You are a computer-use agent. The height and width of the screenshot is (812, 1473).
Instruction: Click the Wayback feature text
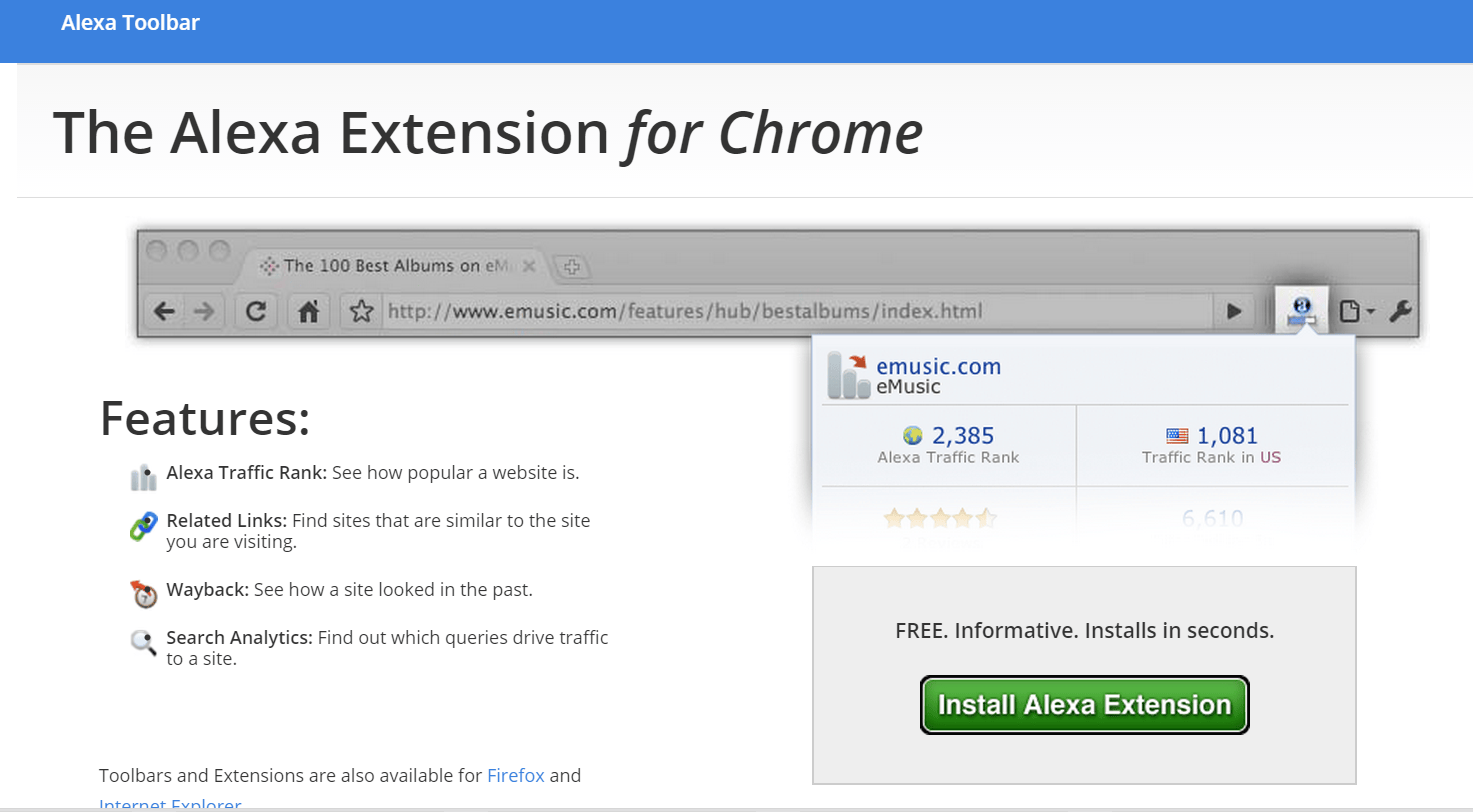pos(350,589)
